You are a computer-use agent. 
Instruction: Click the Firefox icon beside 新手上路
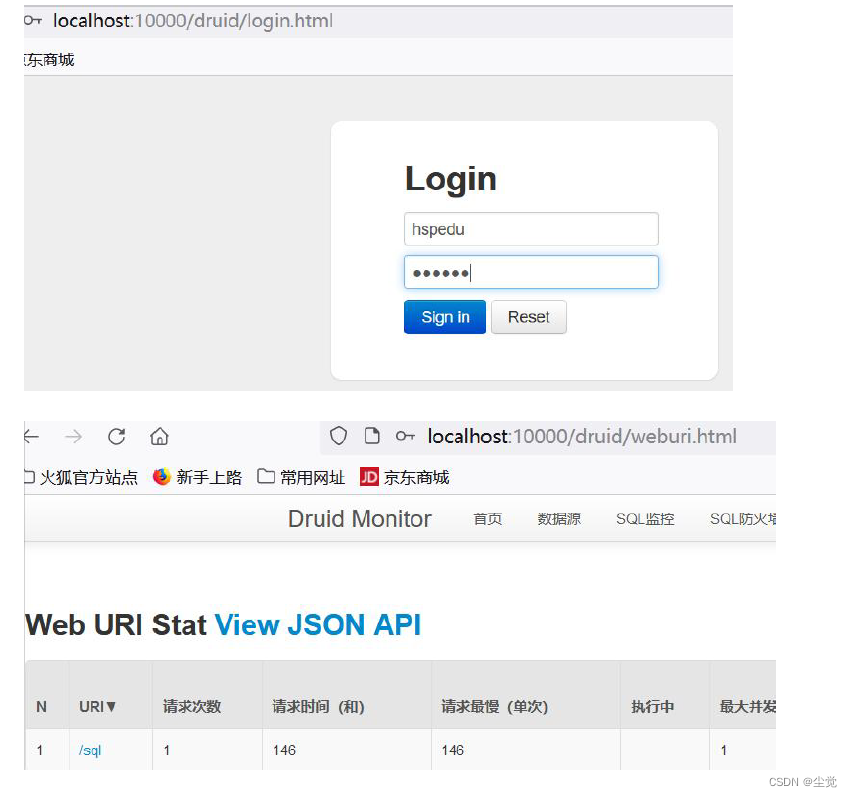[x=161, y=477]
